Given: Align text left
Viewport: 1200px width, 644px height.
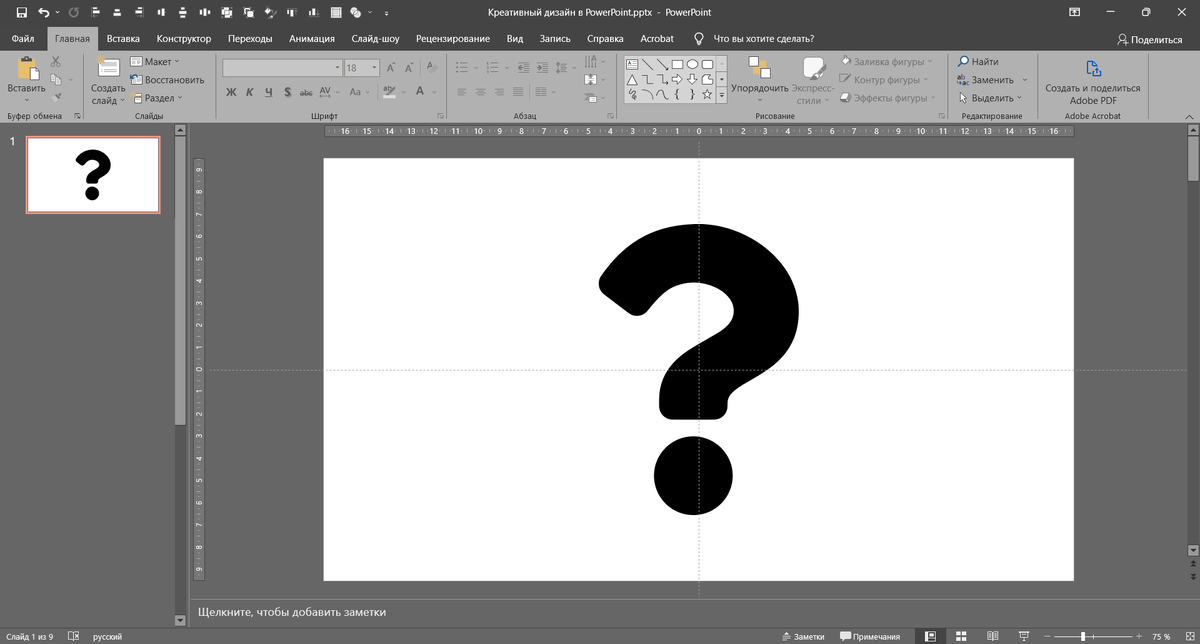Looking at the screenshot, I should 462,92.
